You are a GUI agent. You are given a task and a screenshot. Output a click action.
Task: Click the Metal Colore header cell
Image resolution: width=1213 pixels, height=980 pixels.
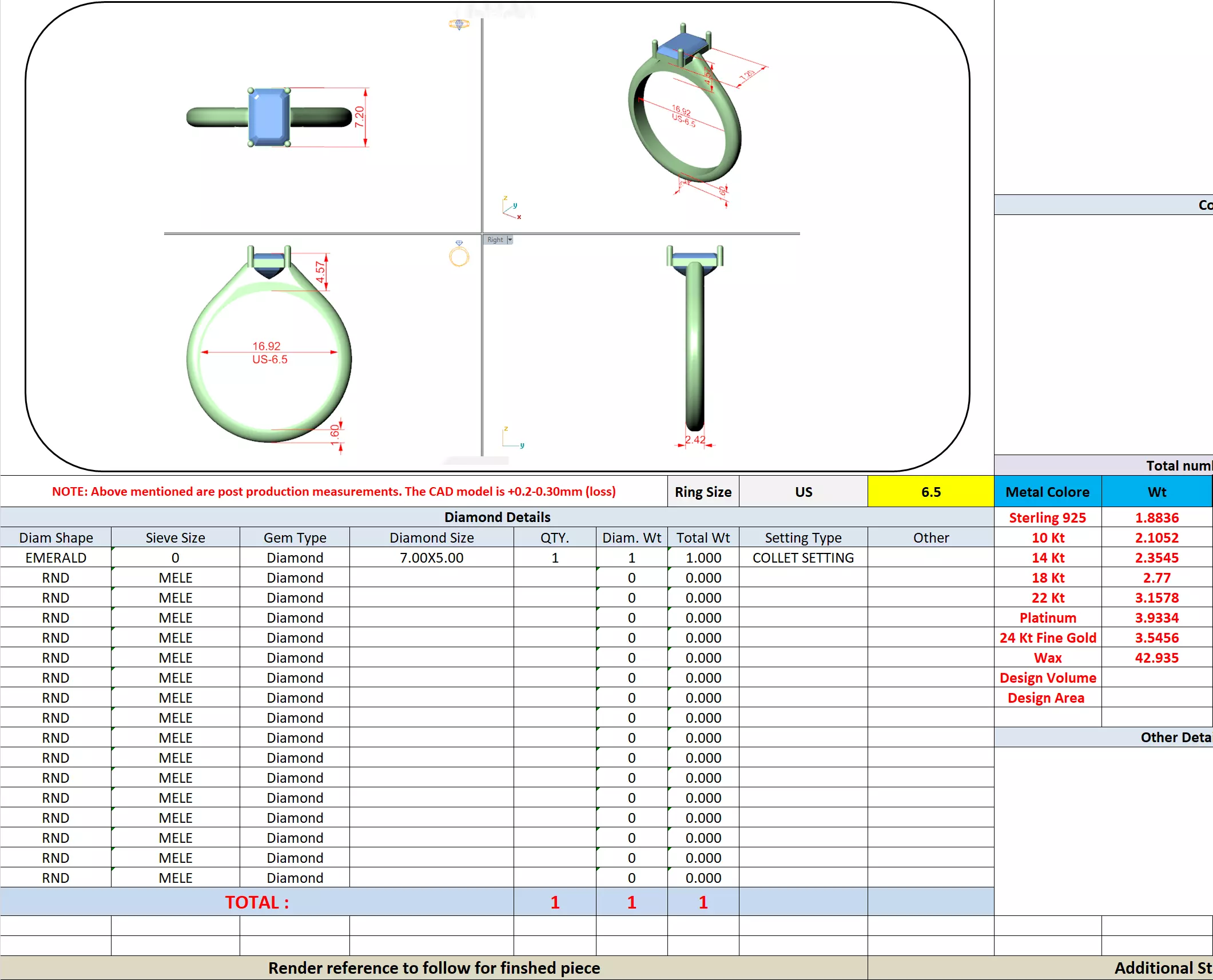[1047, 492]
